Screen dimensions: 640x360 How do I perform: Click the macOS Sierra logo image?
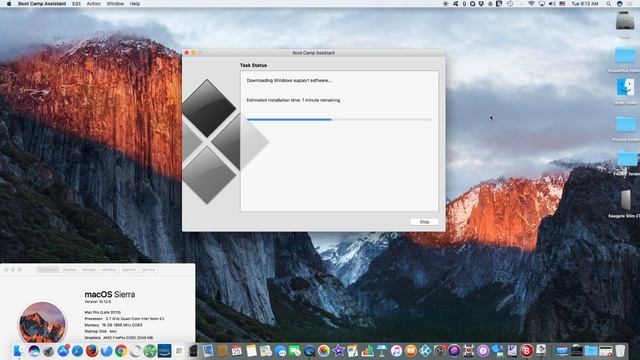click(x=42, y=322)
